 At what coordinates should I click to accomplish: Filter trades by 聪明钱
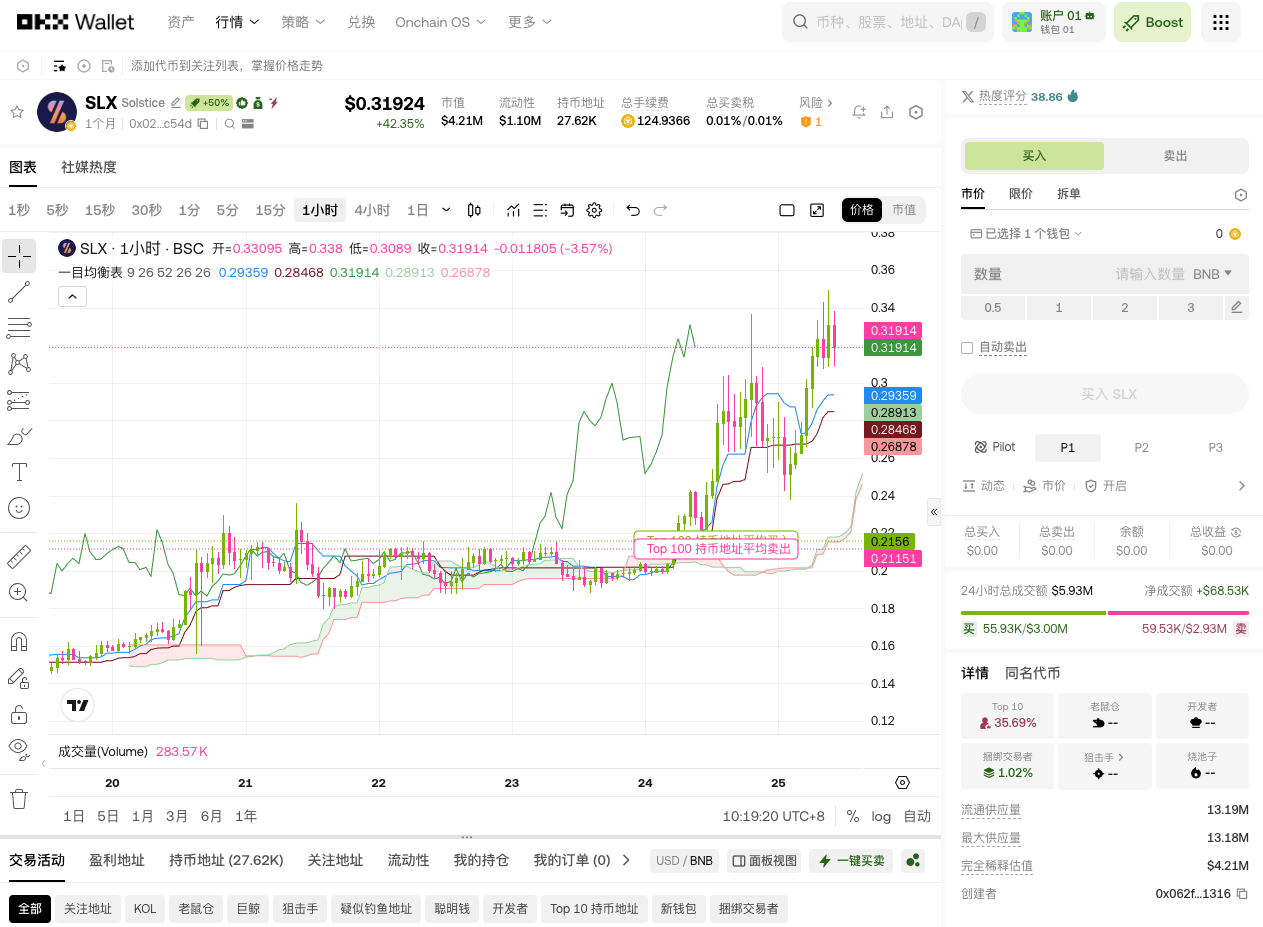coord(451,909)
